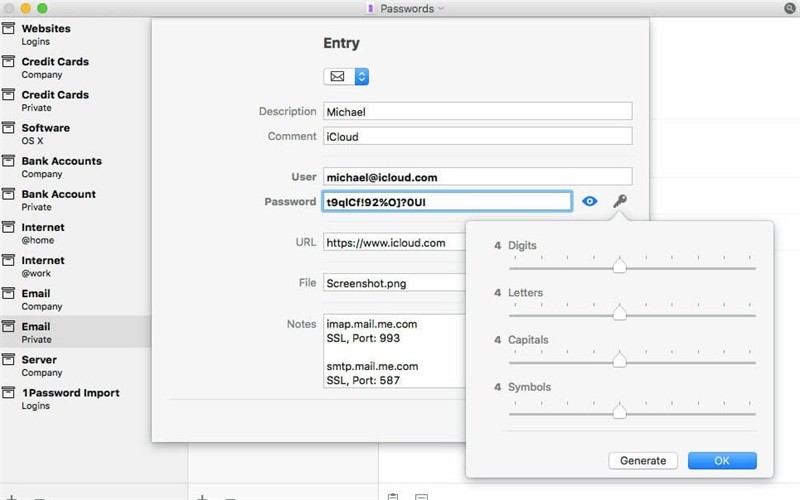The image size is (800, 500).
Task: Select the Bank Accounts Company archive icon
Action: [x=8, y=161]
